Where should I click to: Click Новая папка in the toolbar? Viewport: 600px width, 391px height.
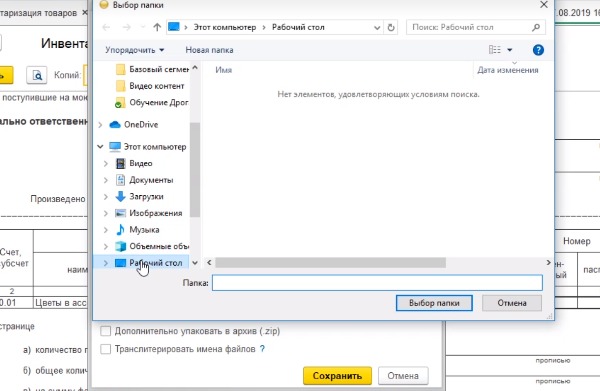point(209,50)
